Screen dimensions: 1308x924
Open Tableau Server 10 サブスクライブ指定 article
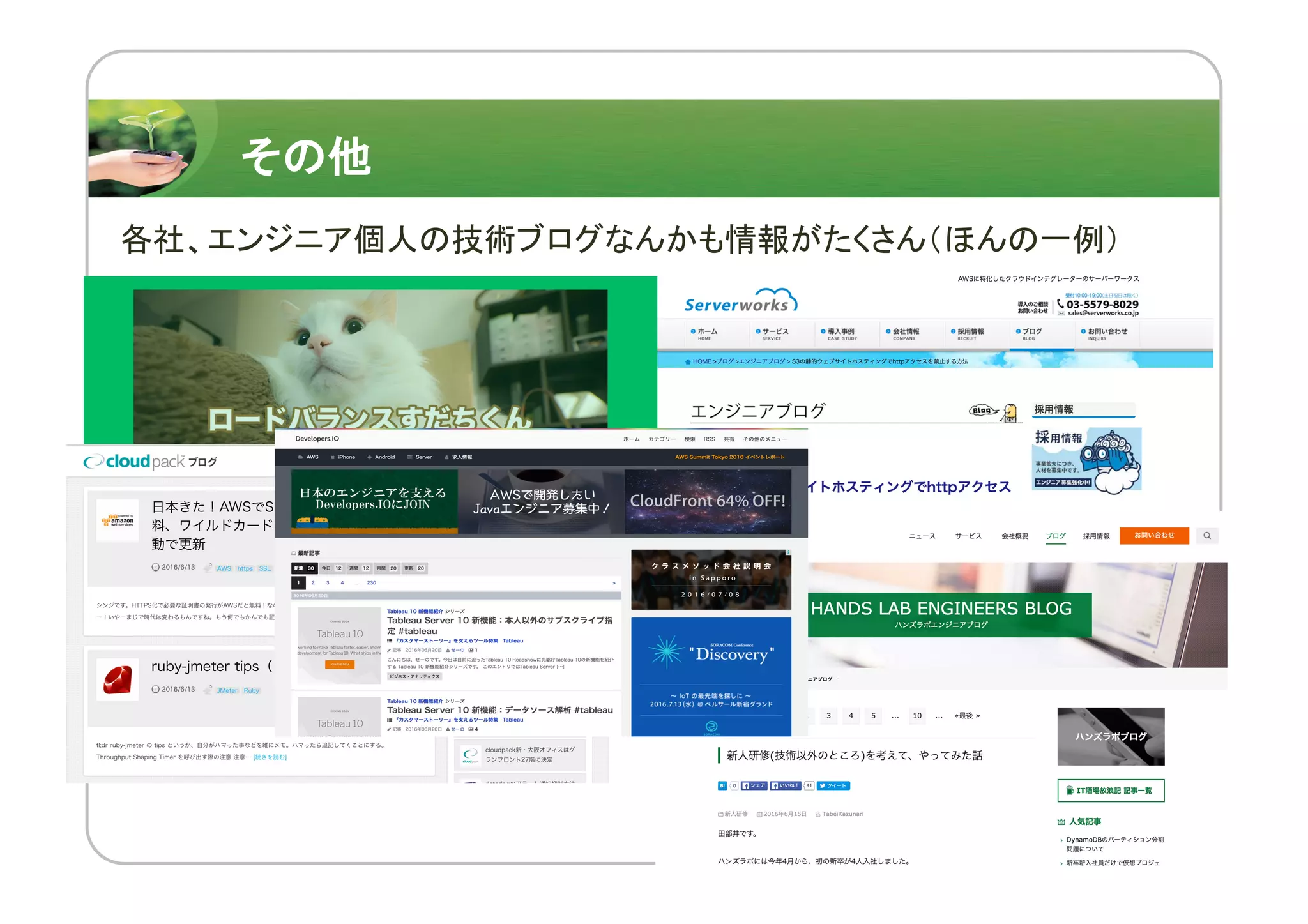[499, 625]
